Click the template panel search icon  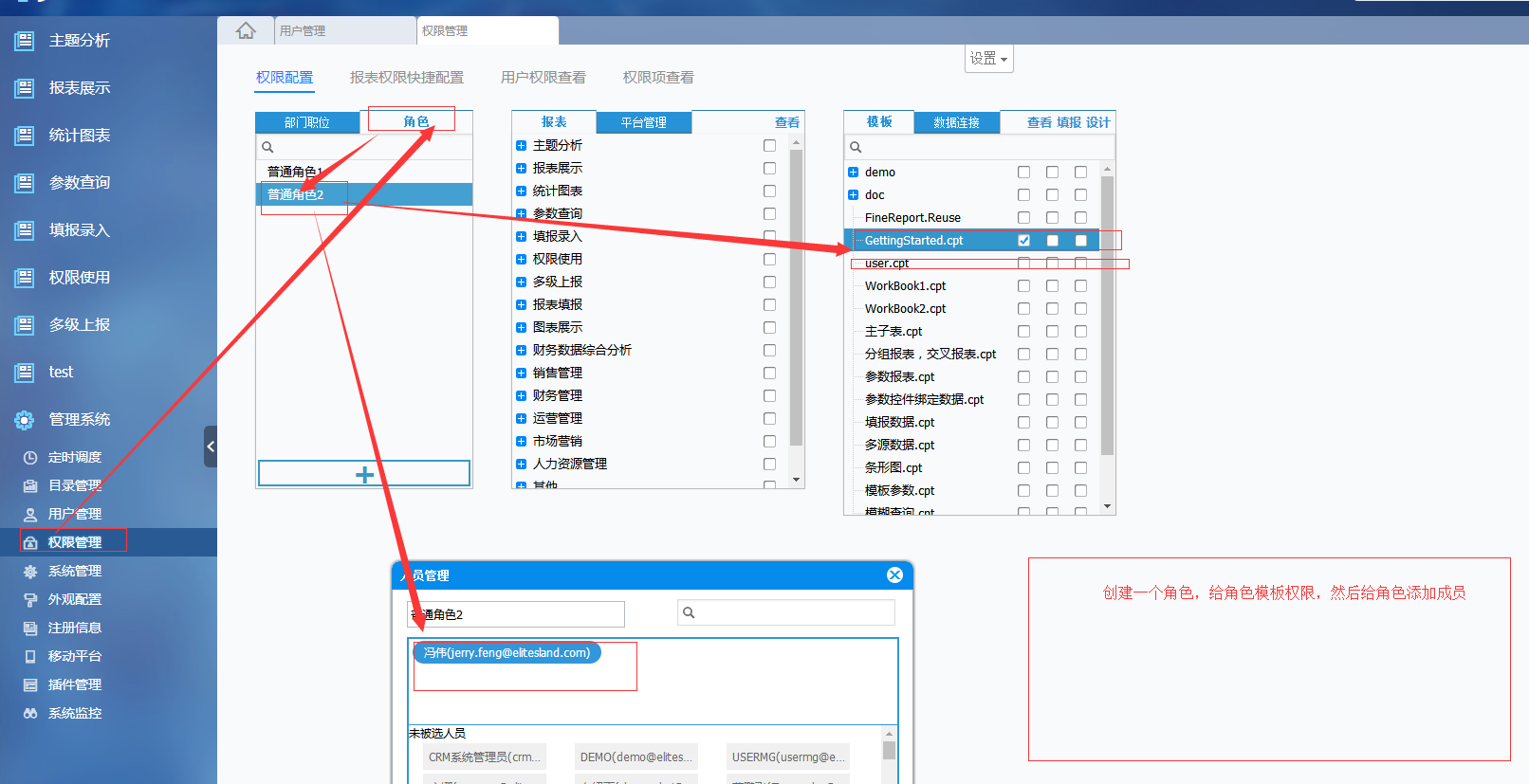pos(856,147)
